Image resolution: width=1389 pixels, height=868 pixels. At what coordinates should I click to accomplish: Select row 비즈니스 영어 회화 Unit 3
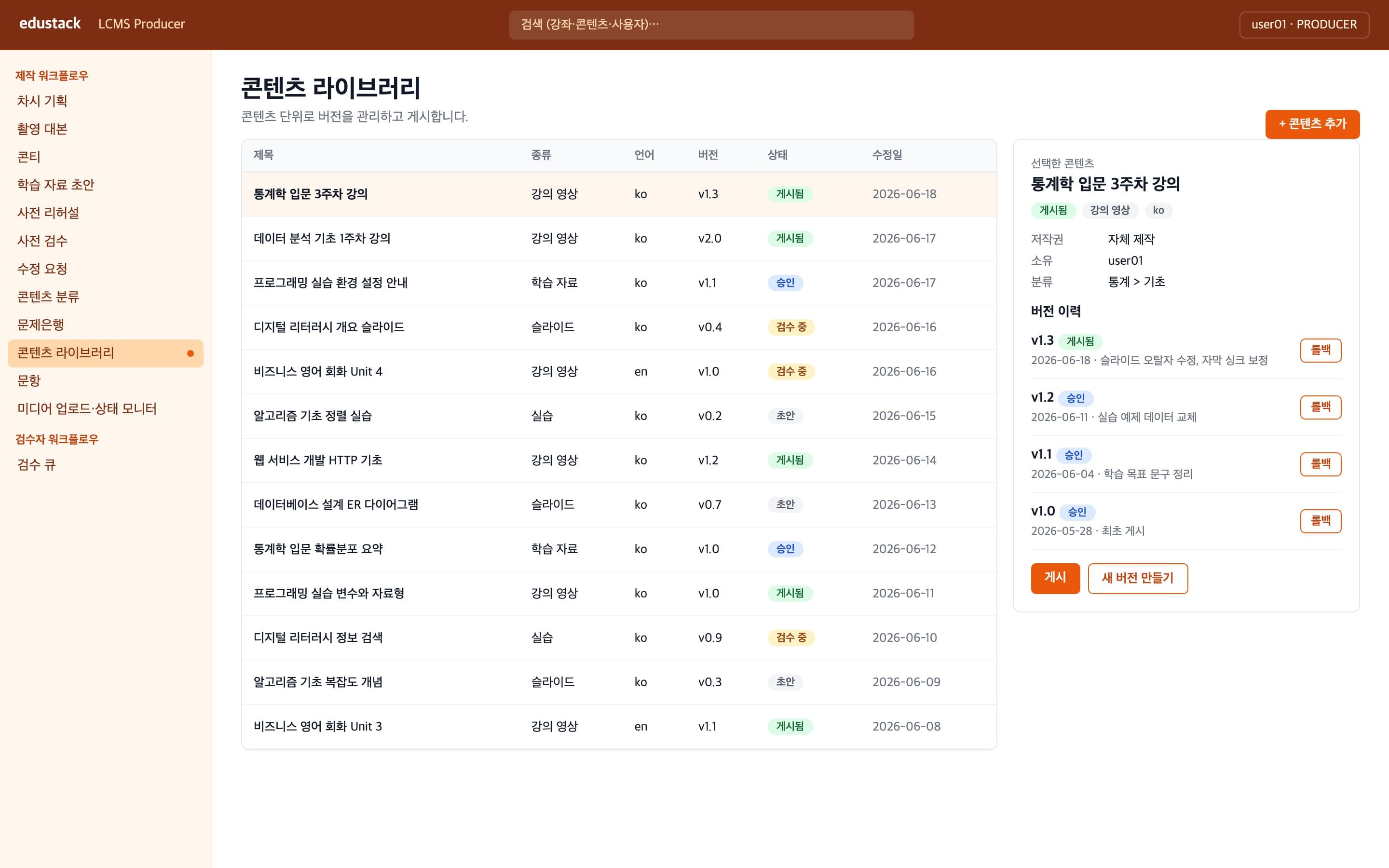pyautogui.click(x=619, y=726)
